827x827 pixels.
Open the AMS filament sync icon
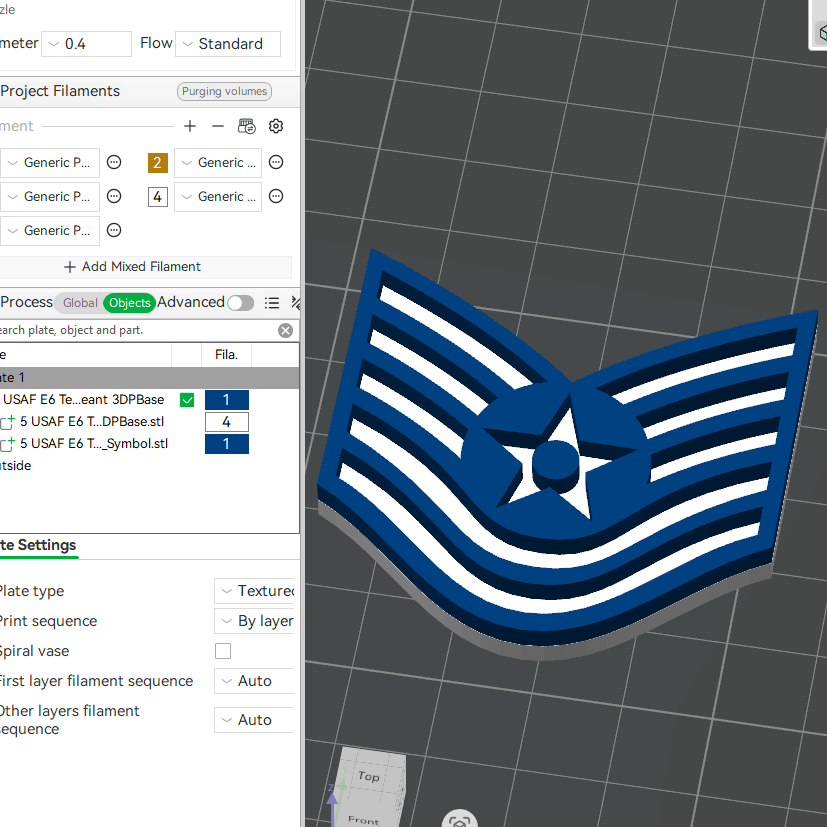tap(246, 126)
